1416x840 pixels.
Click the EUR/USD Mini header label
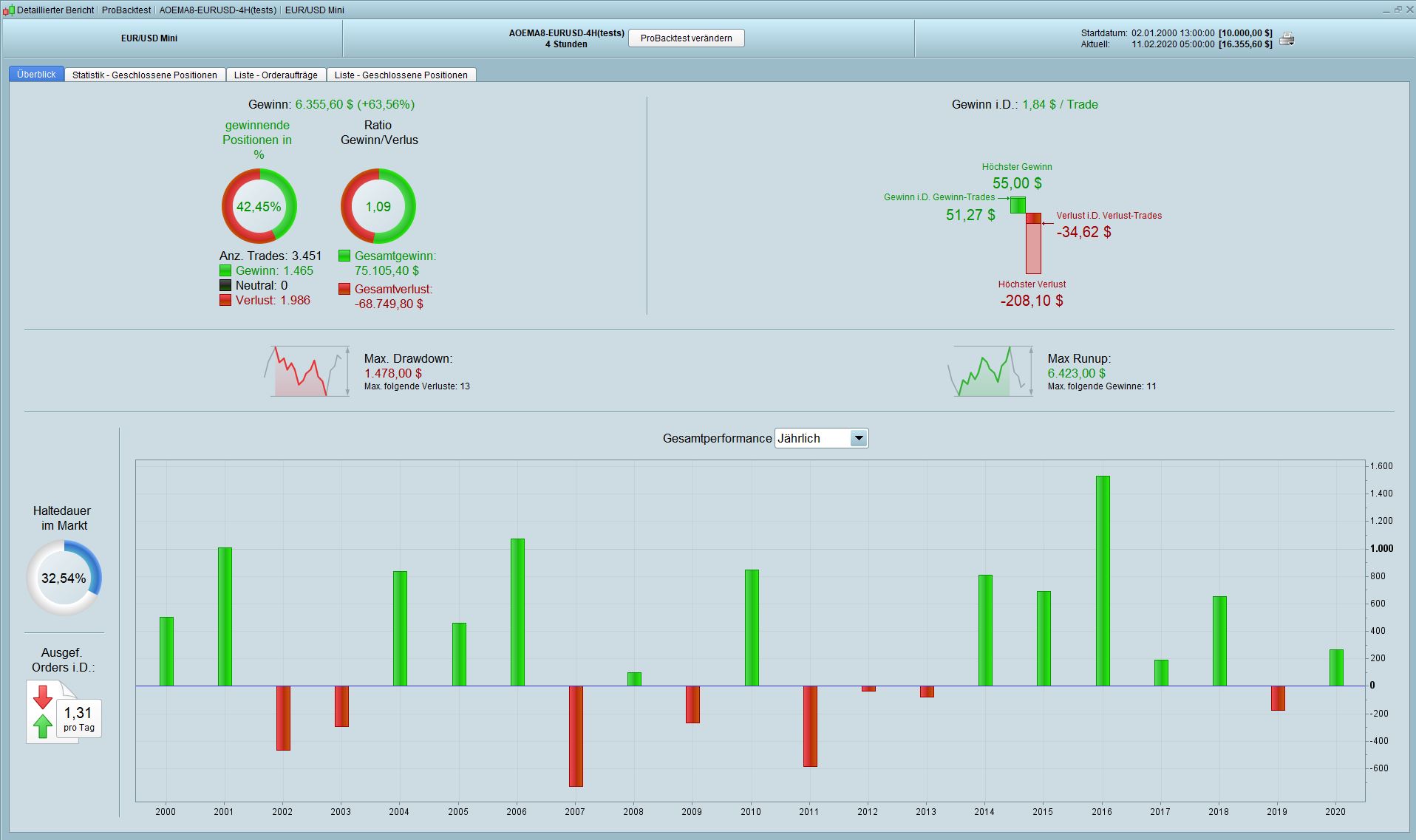pos(149,38)
